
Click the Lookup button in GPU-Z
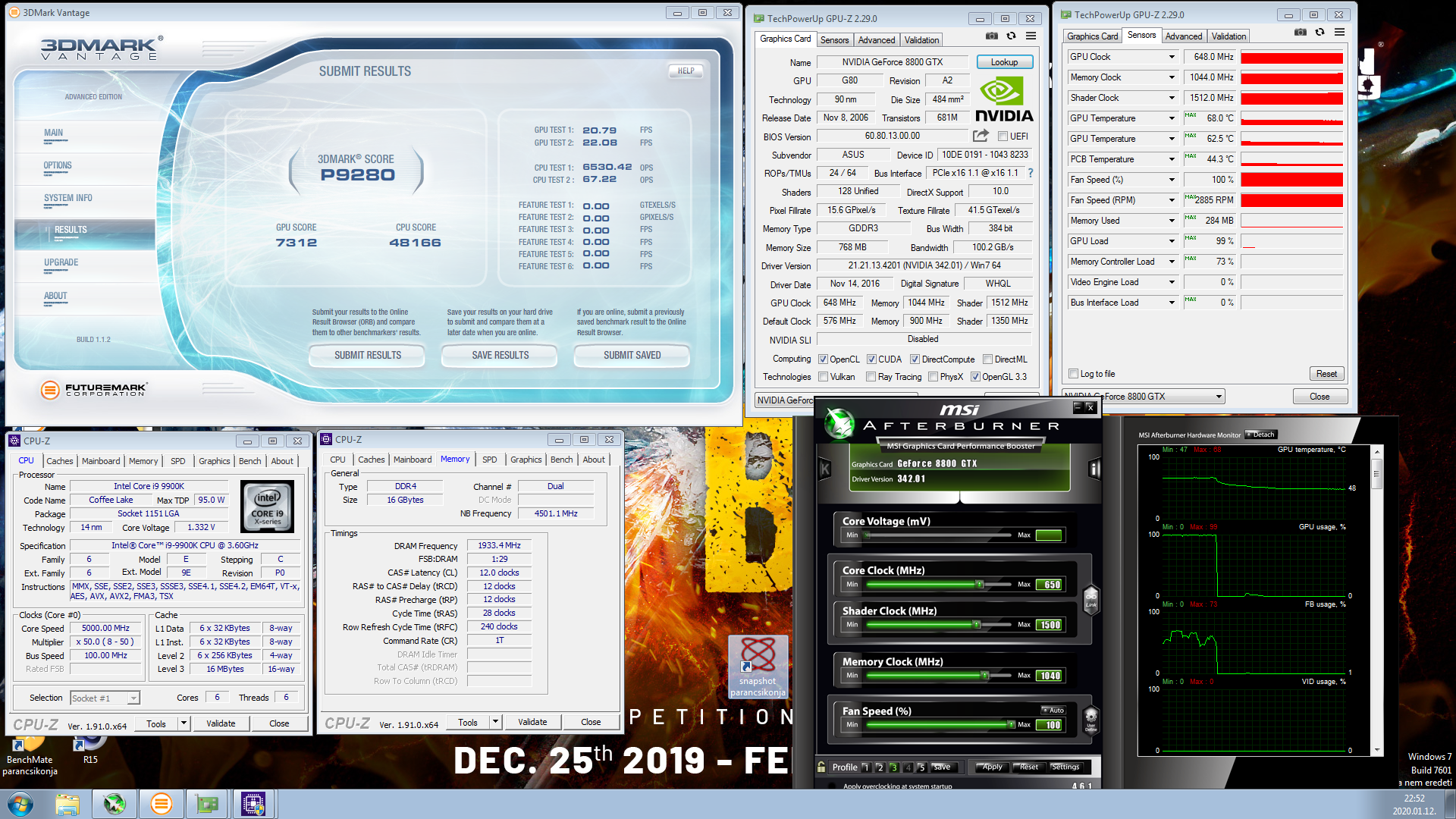(x=1004, y=62)
